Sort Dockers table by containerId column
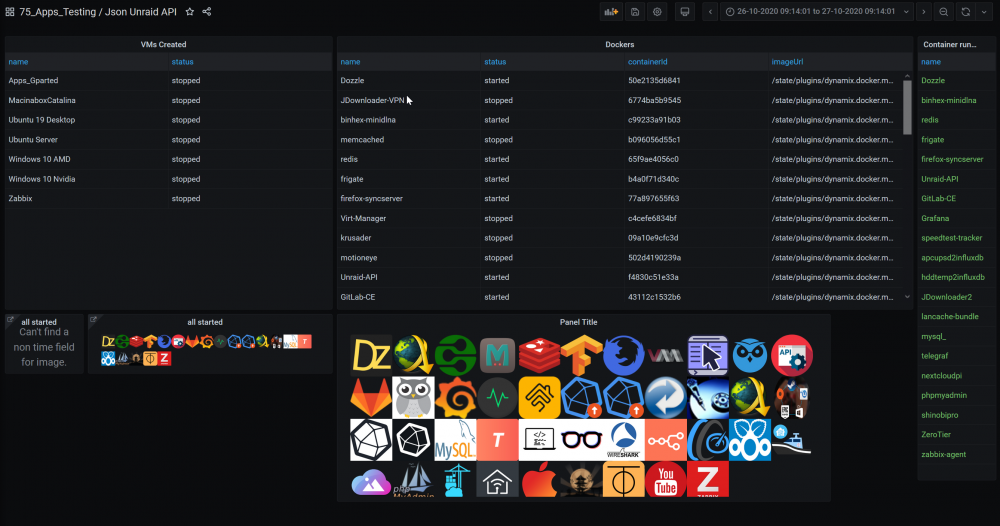 [x=647, y=62]
